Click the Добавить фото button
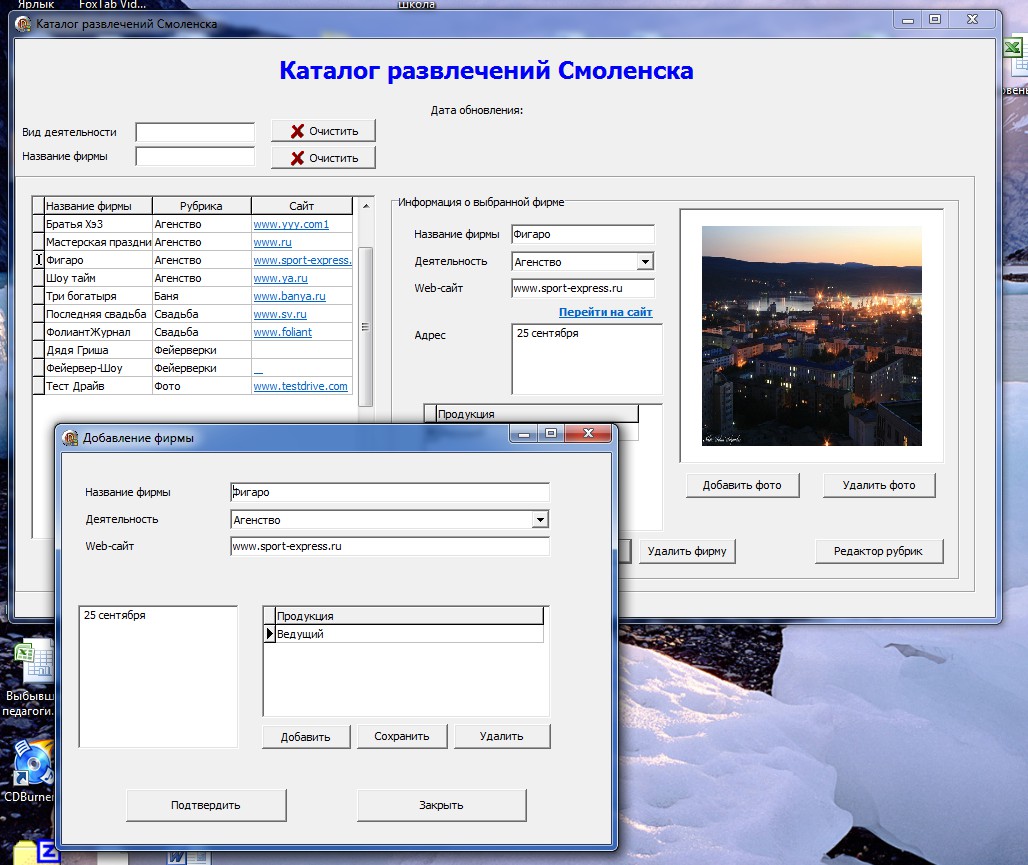Screen dimensions: 1028x865 742,485
